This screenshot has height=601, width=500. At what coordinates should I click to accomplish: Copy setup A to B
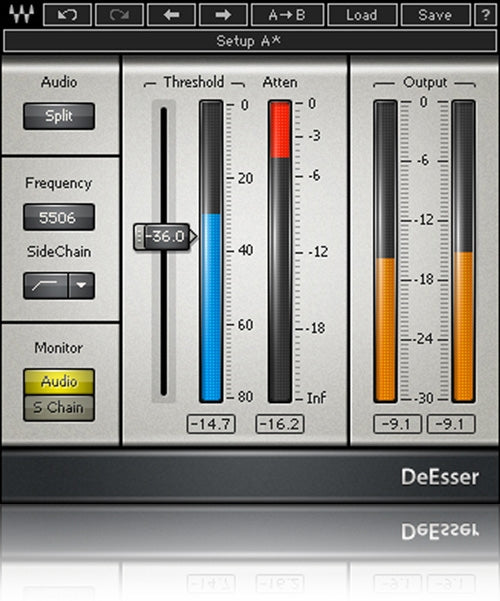(x=287, y=15)
